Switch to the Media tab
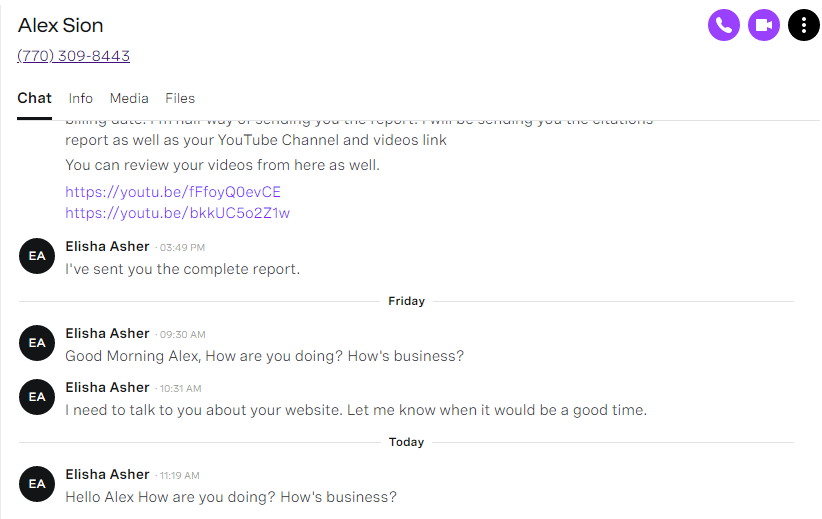This screenshot has width=822, height=519. [x=129, y=99]
